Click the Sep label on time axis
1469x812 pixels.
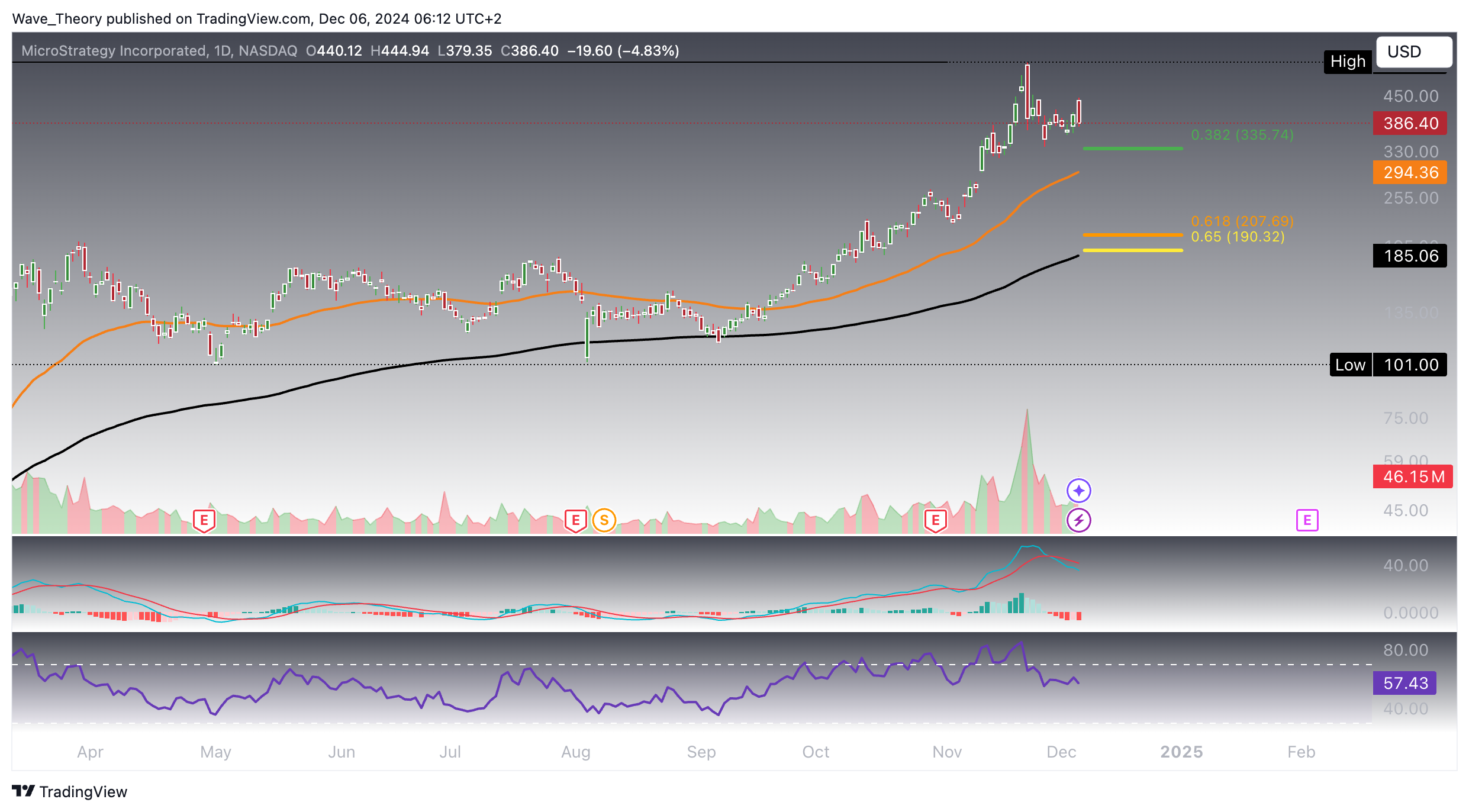(701, 752)
